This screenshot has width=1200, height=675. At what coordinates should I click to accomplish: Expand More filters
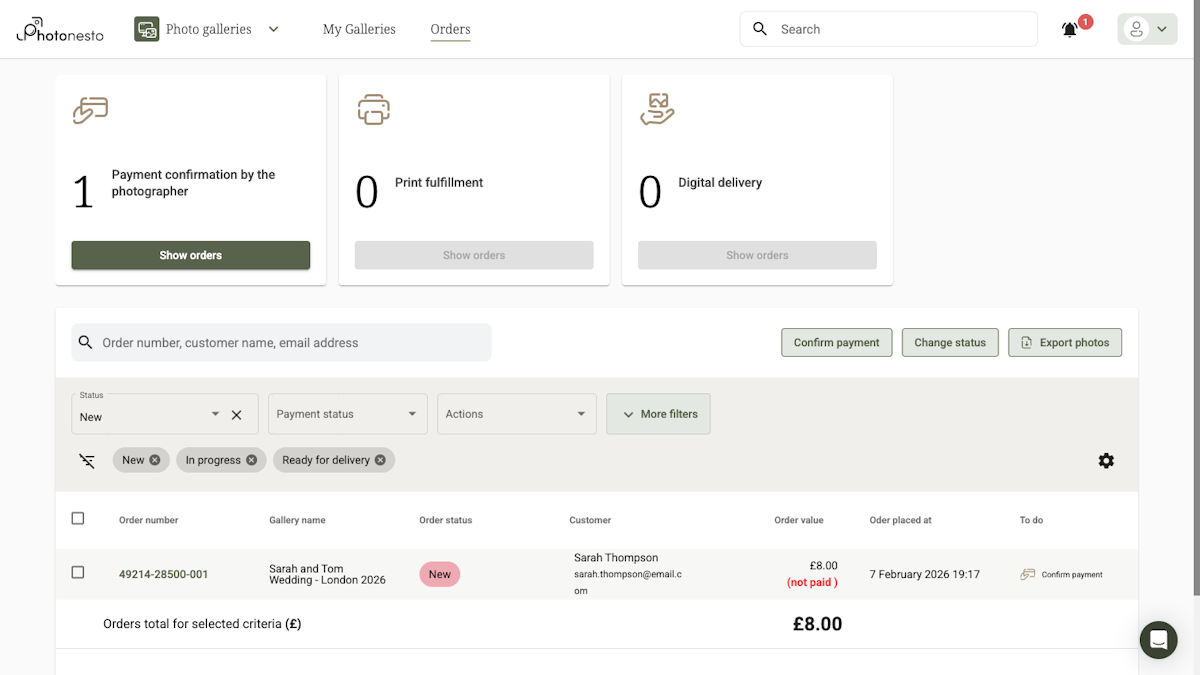[658, 414]
